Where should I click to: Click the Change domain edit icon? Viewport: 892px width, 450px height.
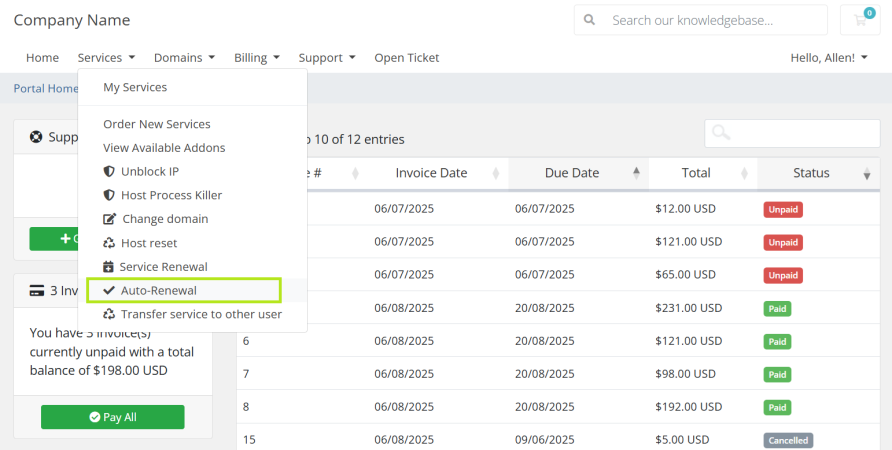pos(109,219)
